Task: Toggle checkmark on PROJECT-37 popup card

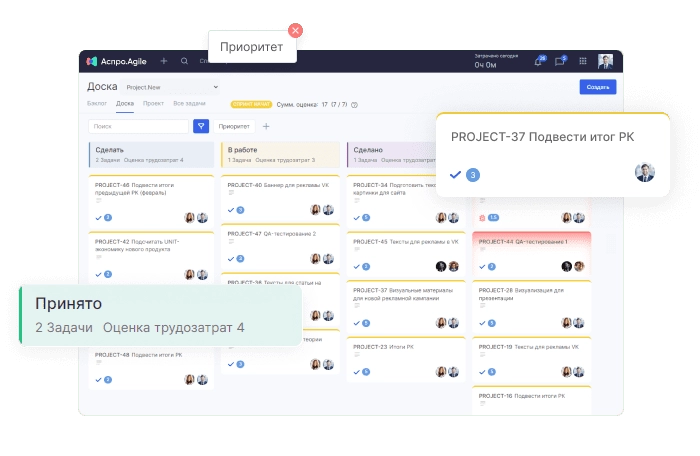Action: 456,174
